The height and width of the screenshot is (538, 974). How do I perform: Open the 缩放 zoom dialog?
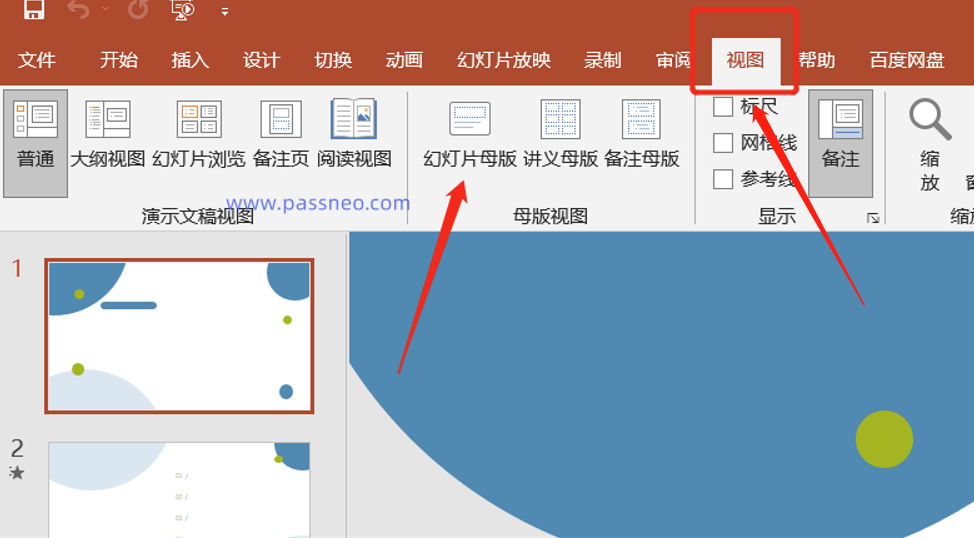(x=930, y=145)
